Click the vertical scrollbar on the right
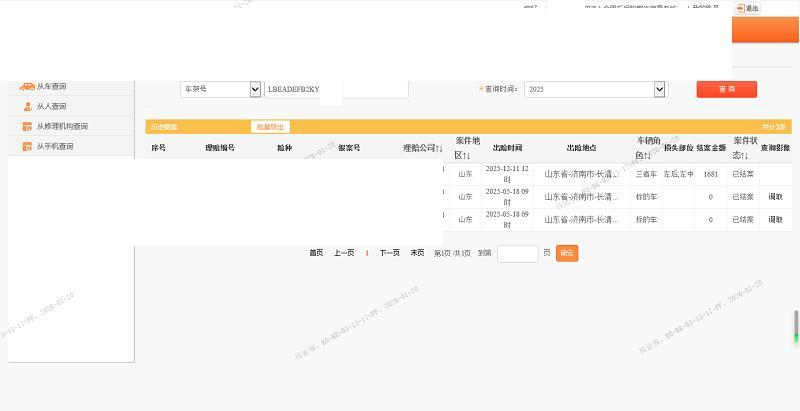The height and width of the screenshot is (411, 800). pos(796,325)
